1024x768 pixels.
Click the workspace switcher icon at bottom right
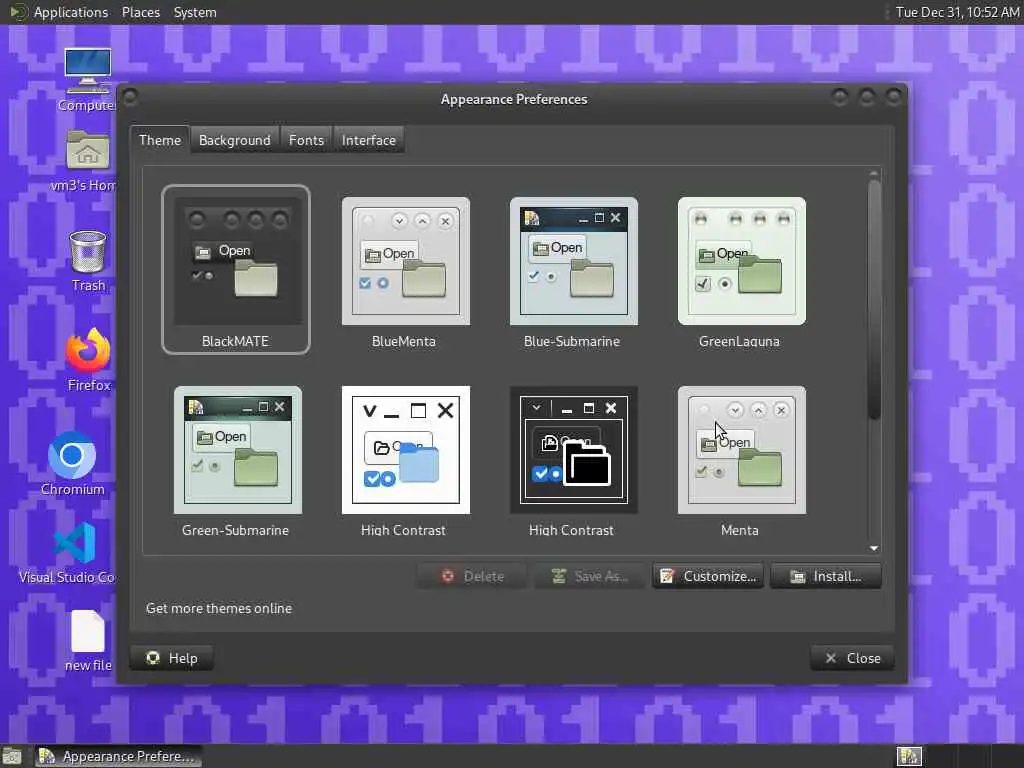[x=908, y=756]
